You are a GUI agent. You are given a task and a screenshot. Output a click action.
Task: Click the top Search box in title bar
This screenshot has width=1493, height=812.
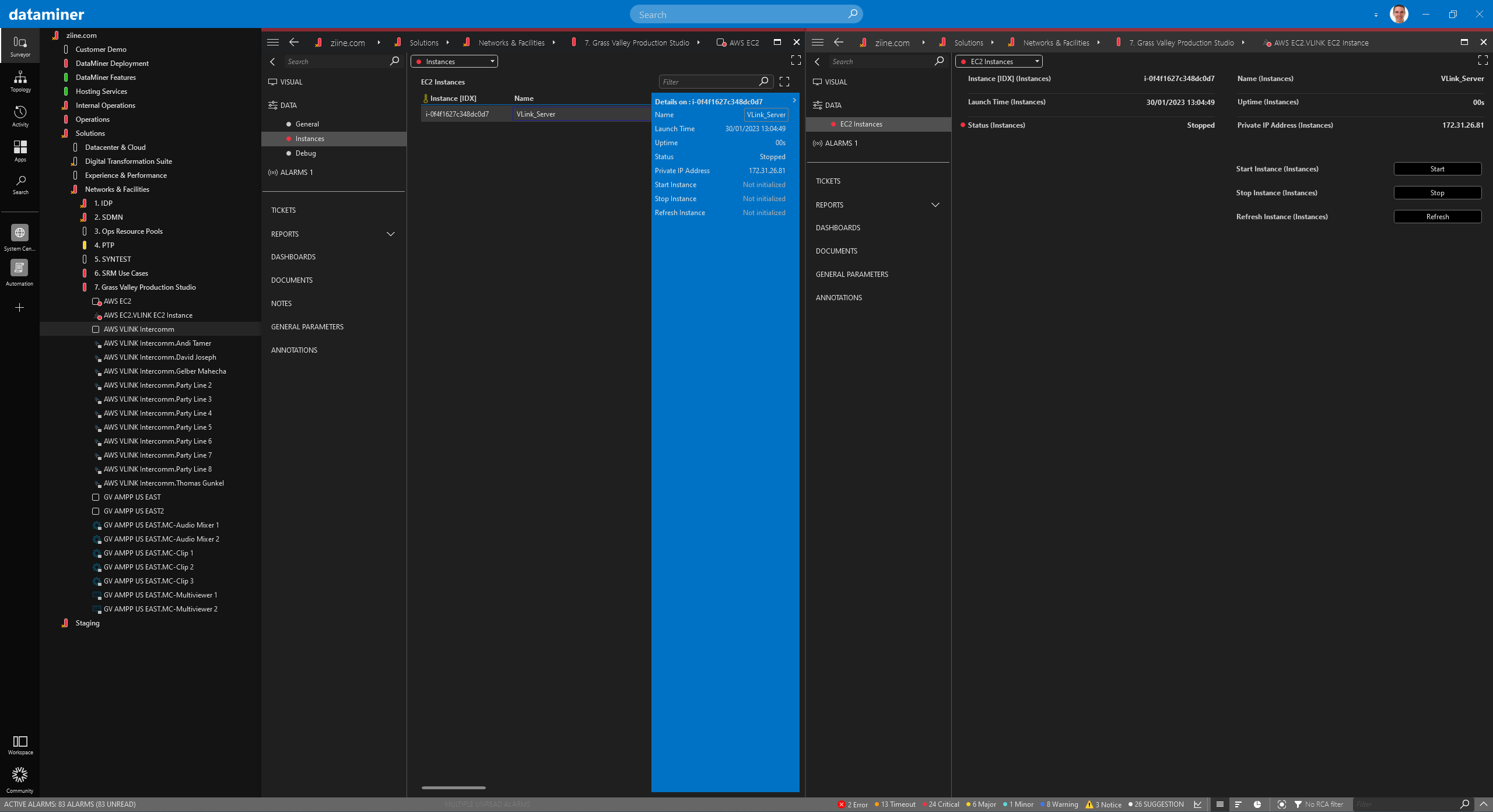[x=746, y=15]
